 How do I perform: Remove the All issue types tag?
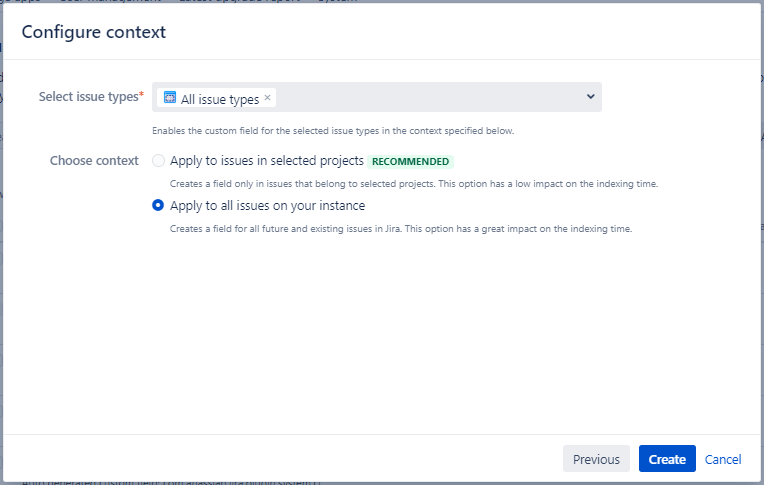(267, 98)
